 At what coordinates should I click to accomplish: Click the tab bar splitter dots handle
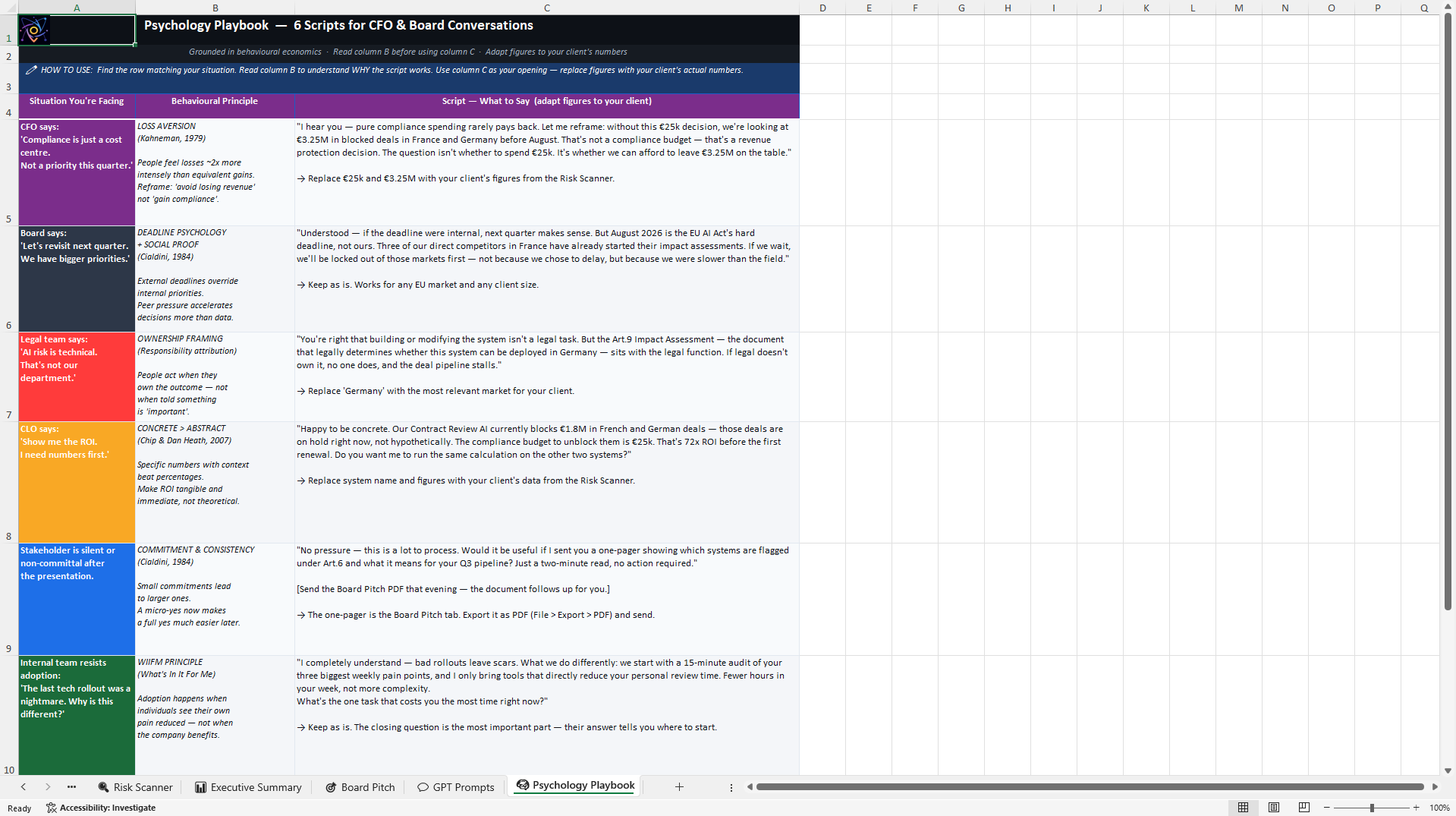pos(731,787)
